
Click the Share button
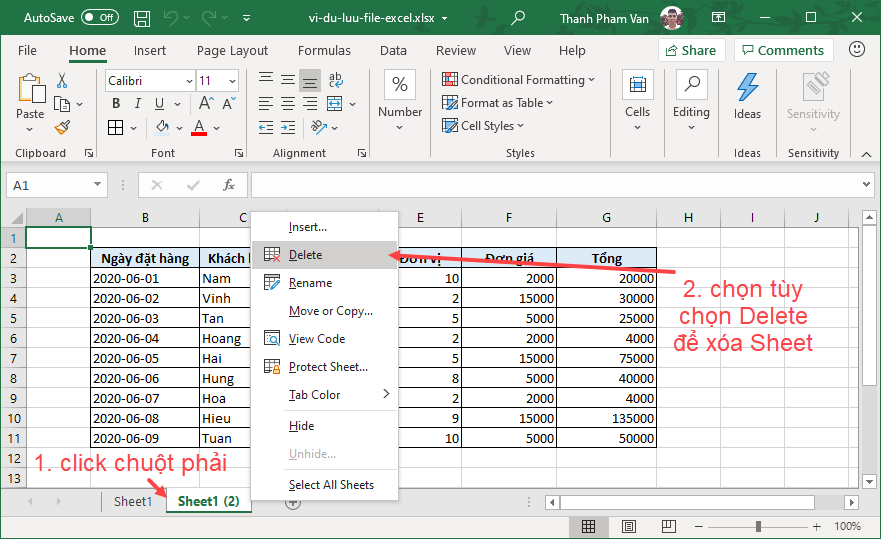[x=692, y=51]
